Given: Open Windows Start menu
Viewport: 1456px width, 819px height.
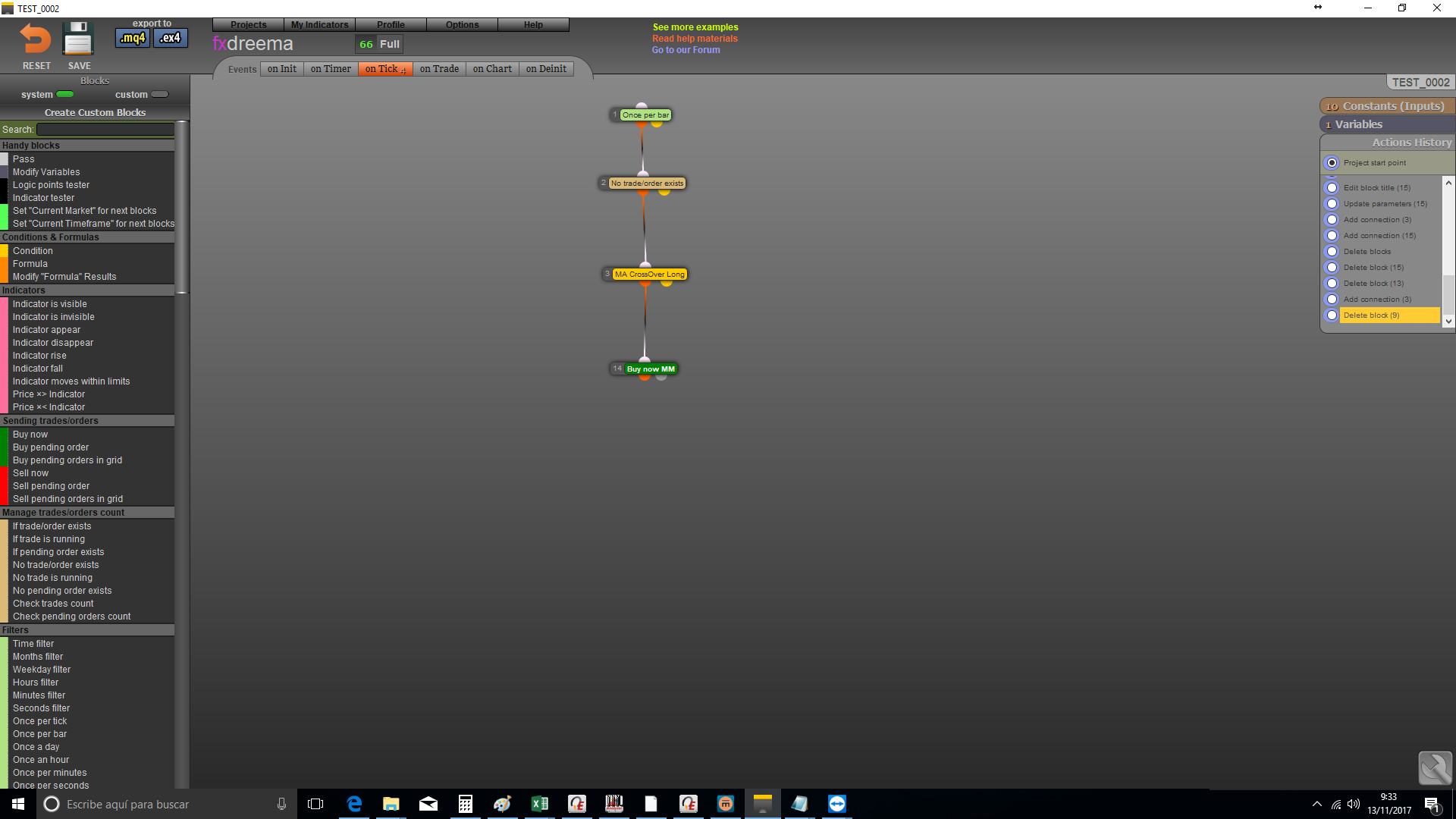Looking at the screenshot, I should click(x=18, y=804).
